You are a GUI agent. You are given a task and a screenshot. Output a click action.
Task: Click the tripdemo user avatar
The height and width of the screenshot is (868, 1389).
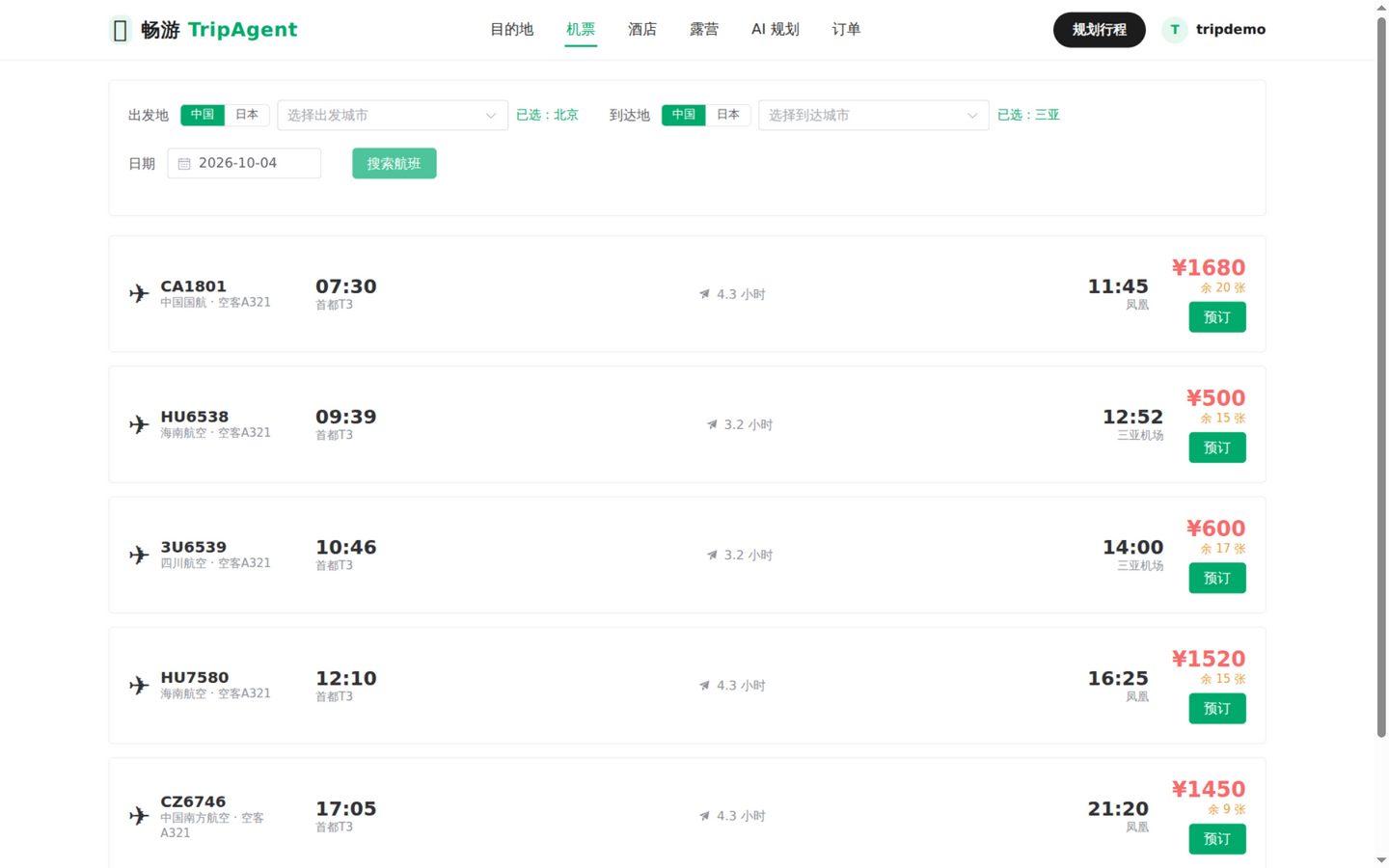[x=1174, y=30]
